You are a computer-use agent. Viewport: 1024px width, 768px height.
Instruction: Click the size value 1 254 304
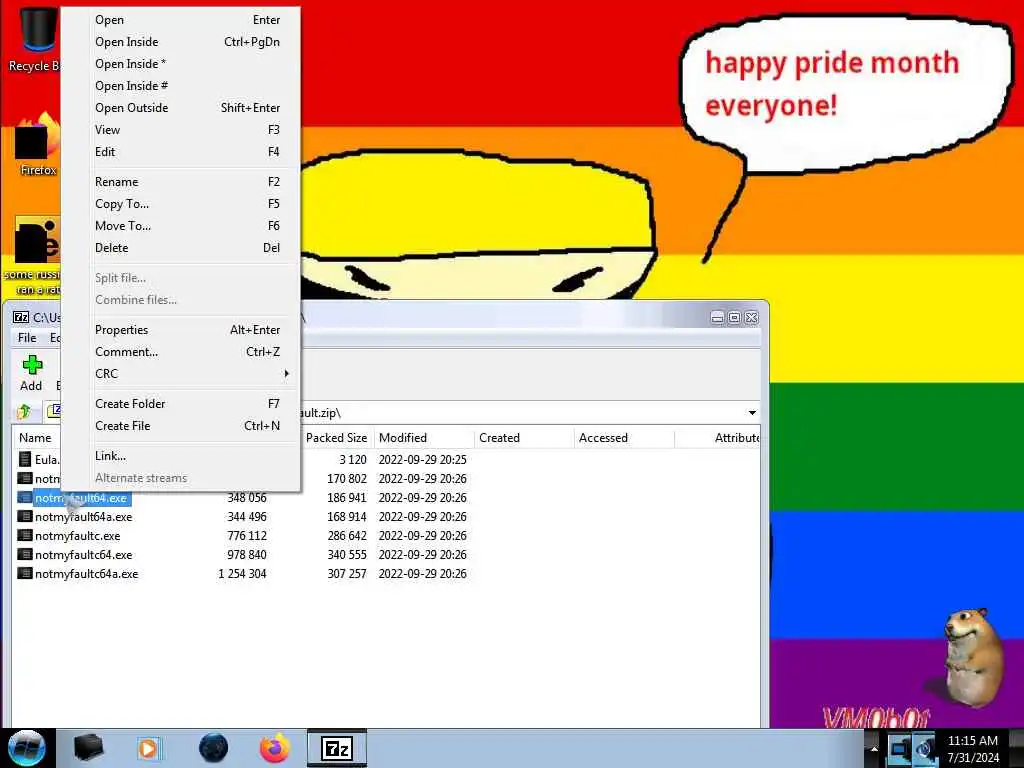(242, 573)
